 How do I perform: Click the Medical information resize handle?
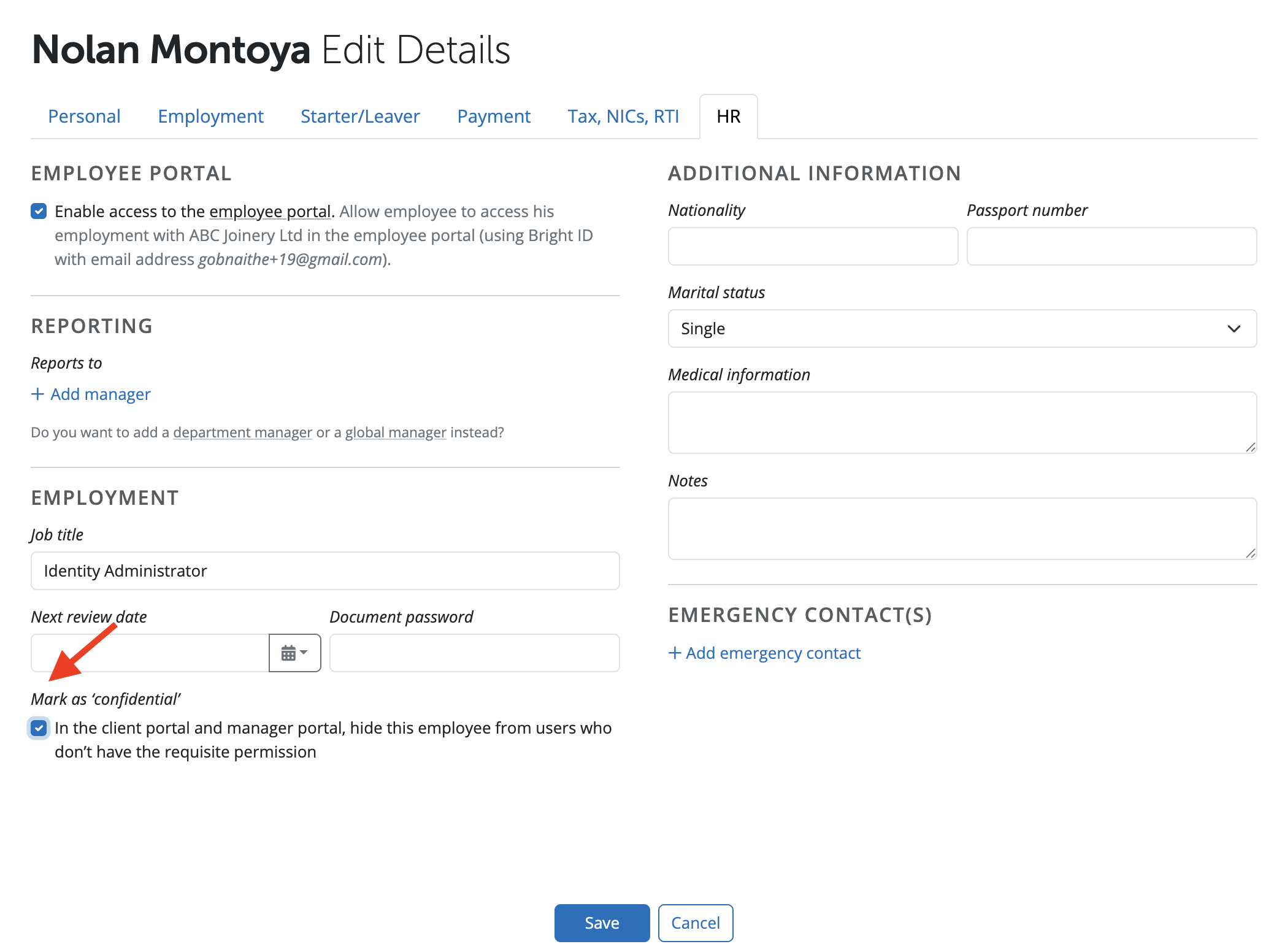(x=1250, y=447)
